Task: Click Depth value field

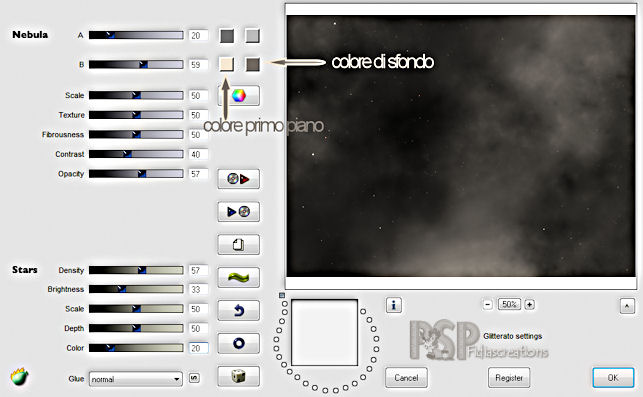Action: click(x=198, y=329)
